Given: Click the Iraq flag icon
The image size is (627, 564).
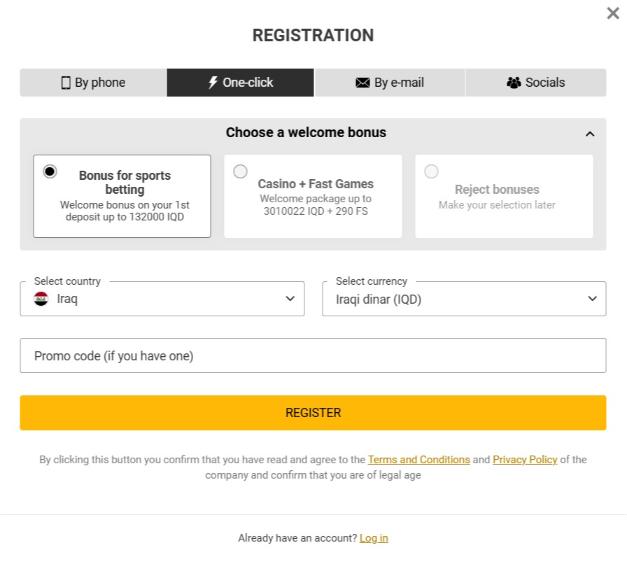Looking at the screenshot, I should coord(41,298).
